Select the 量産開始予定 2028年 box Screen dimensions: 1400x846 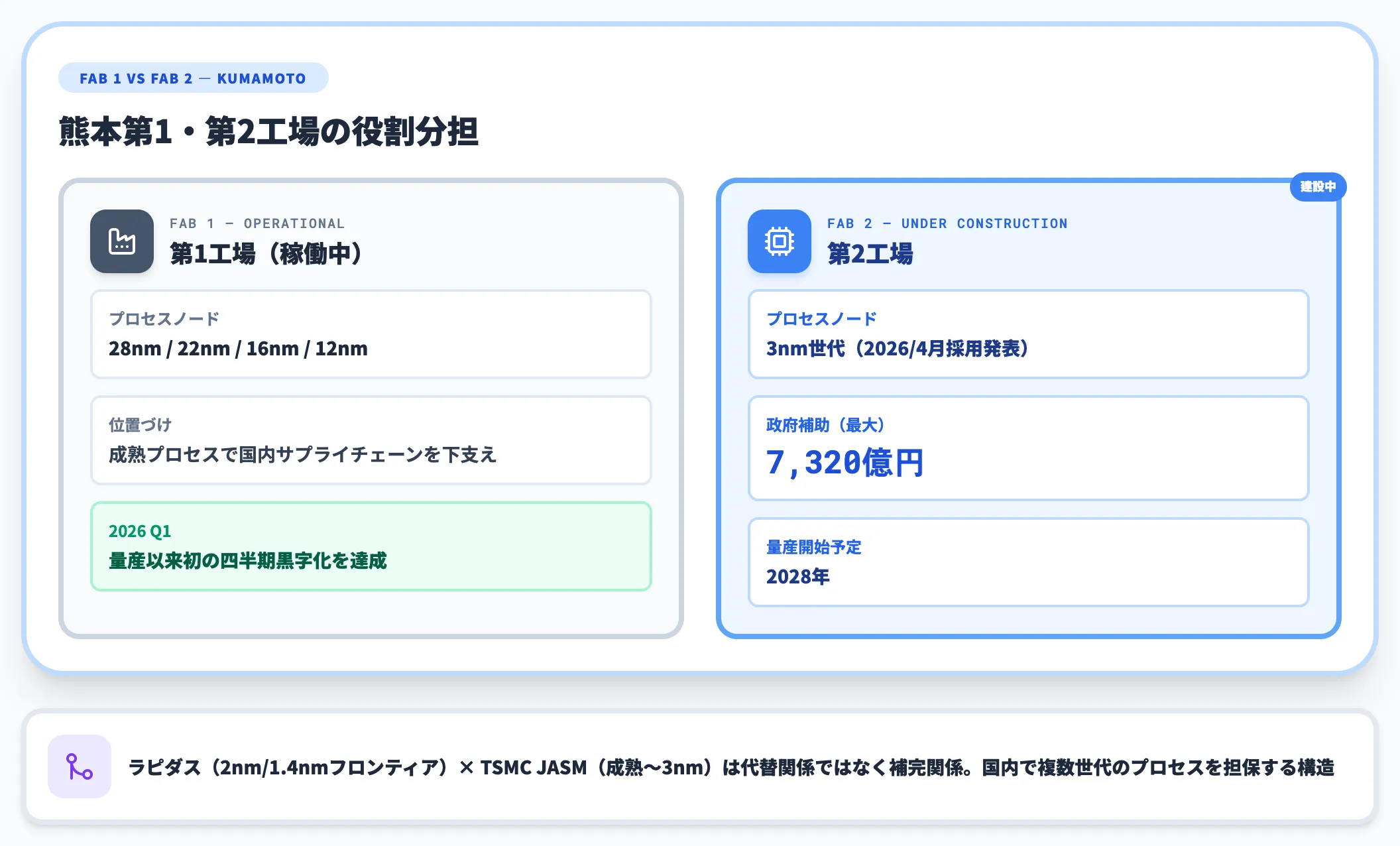[x=1029, y=562]
